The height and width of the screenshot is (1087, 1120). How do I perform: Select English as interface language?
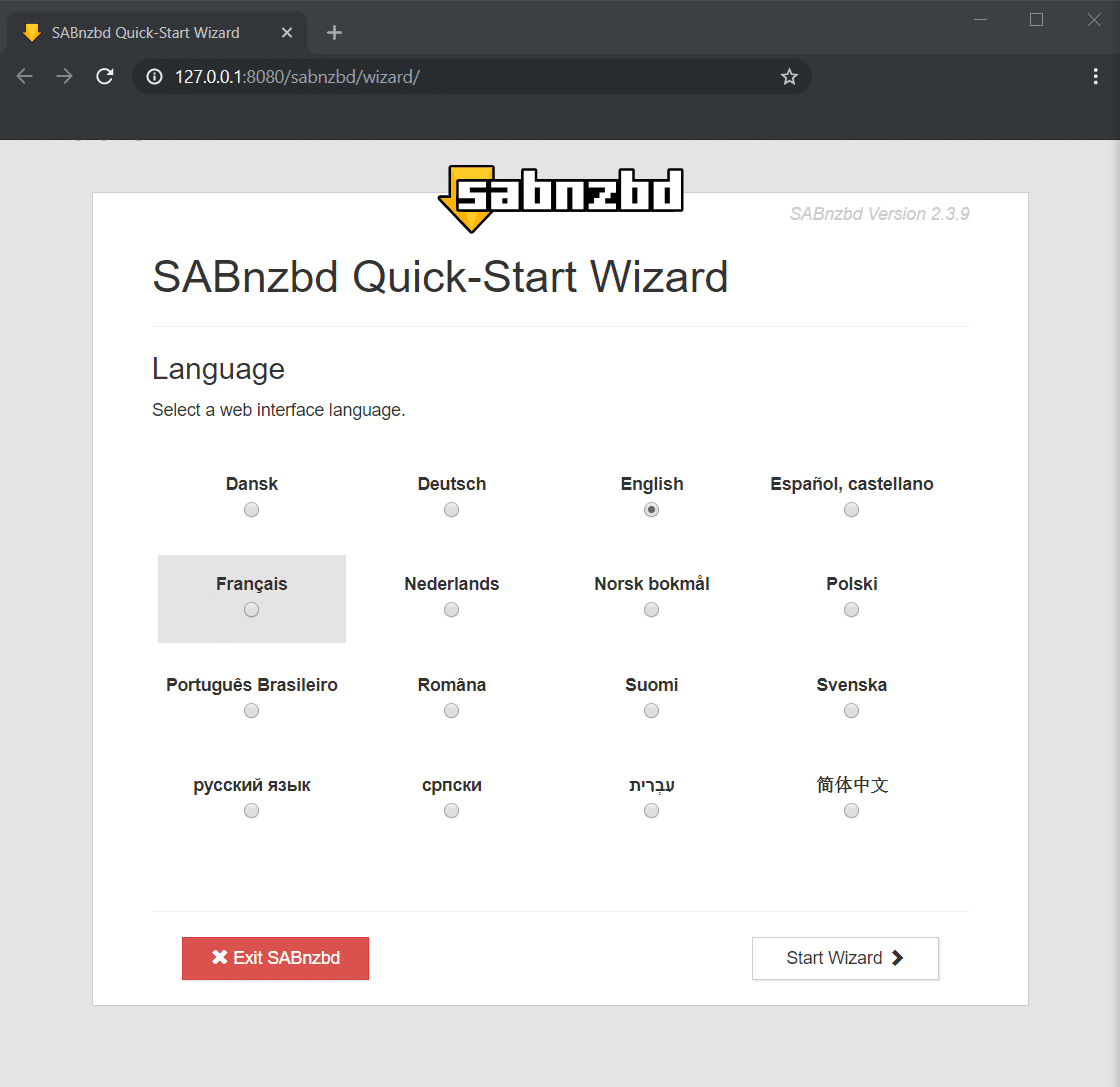(x=651, y=509)
